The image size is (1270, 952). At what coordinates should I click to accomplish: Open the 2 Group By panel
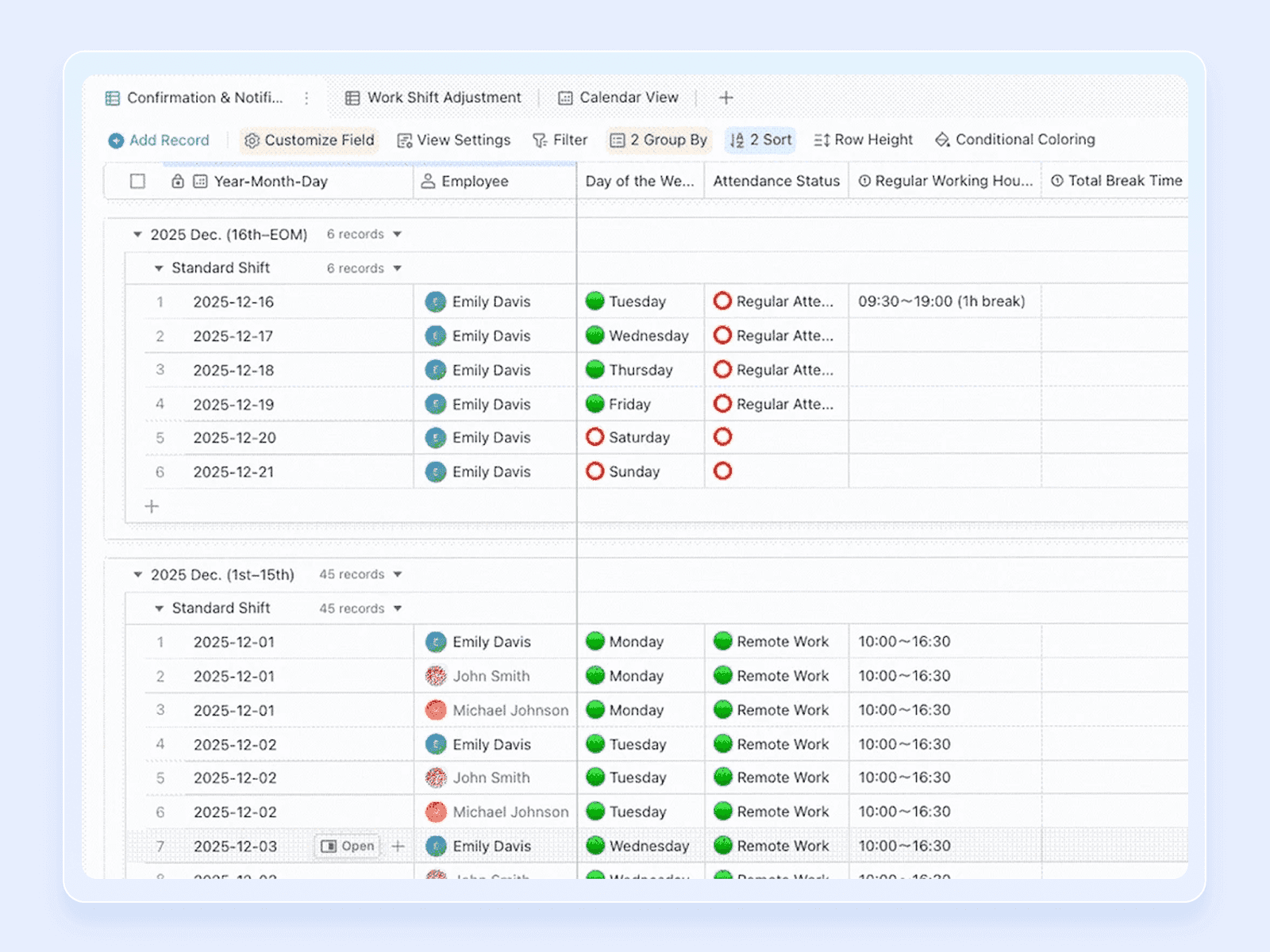658,140
